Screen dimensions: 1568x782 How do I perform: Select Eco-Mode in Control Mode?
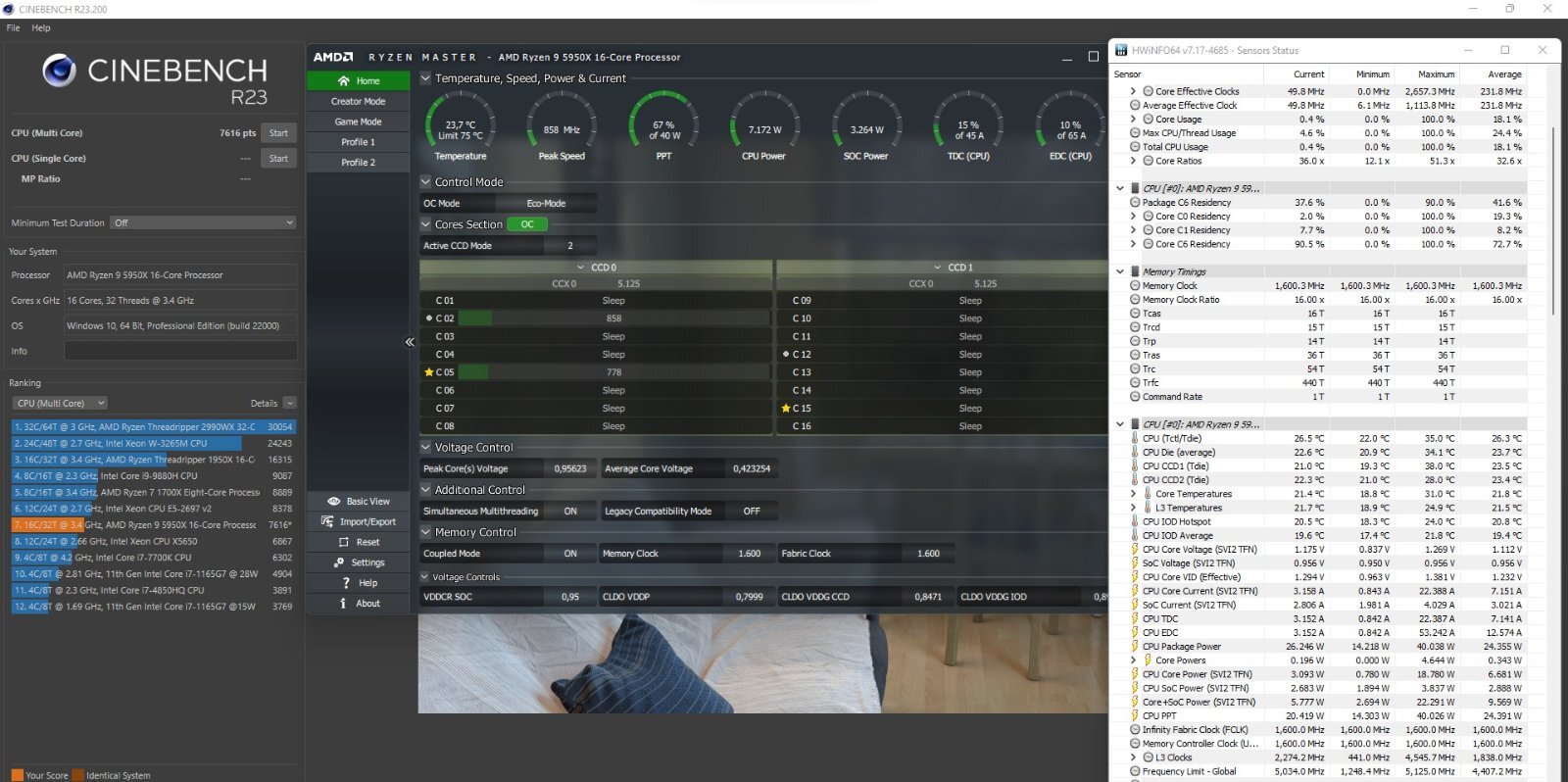click(x=546, y=204)
